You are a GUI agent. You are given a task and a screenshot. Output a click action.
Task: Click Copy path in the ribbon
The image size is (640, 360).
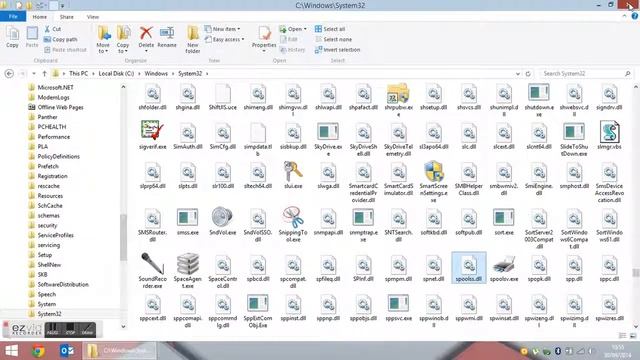pyautogui.click(x=60, y=39)
